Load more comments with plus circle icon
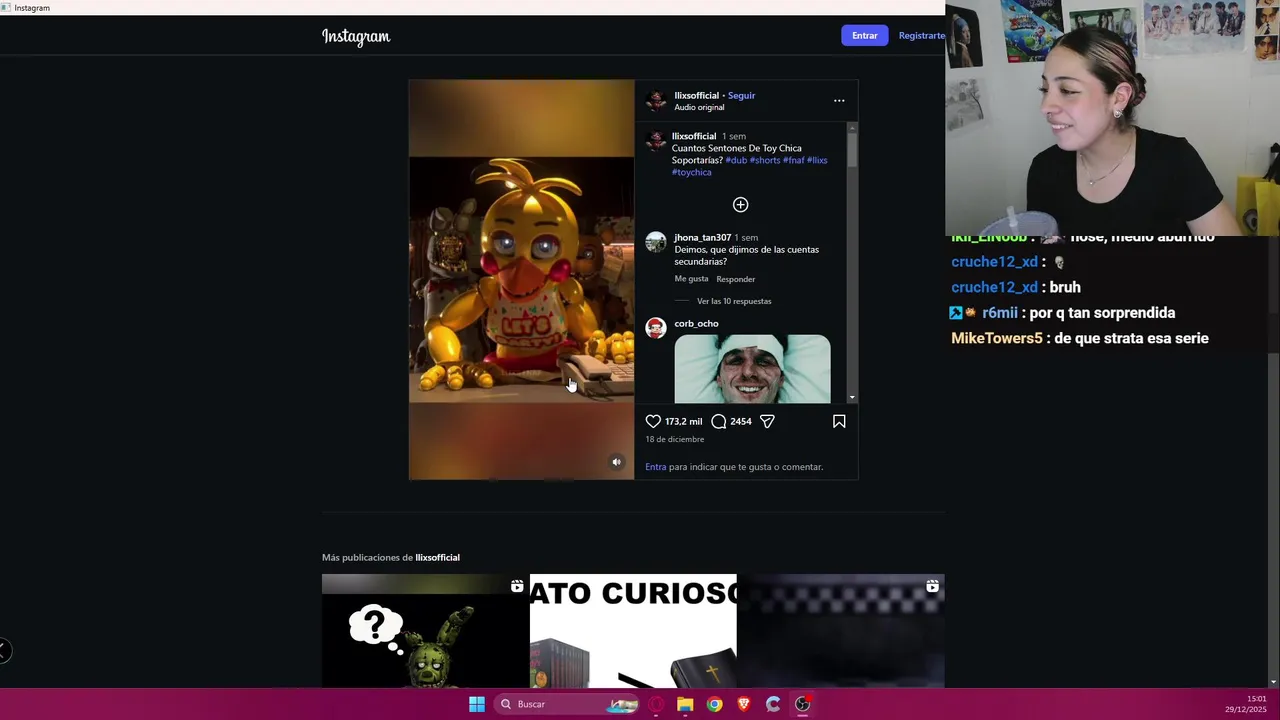 (740, 204)
